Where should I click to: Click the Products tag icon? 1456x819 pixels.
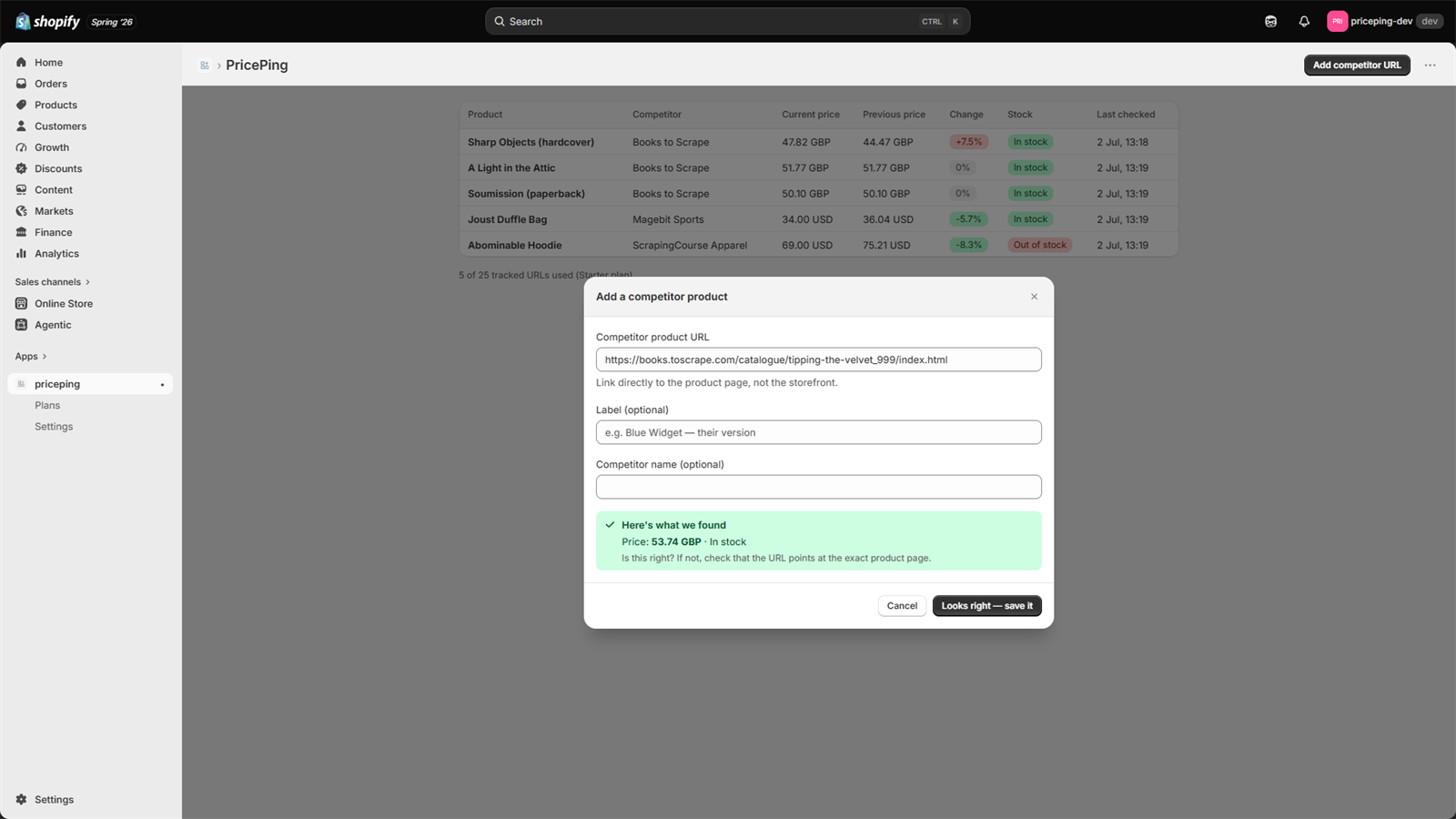point(21,105)
